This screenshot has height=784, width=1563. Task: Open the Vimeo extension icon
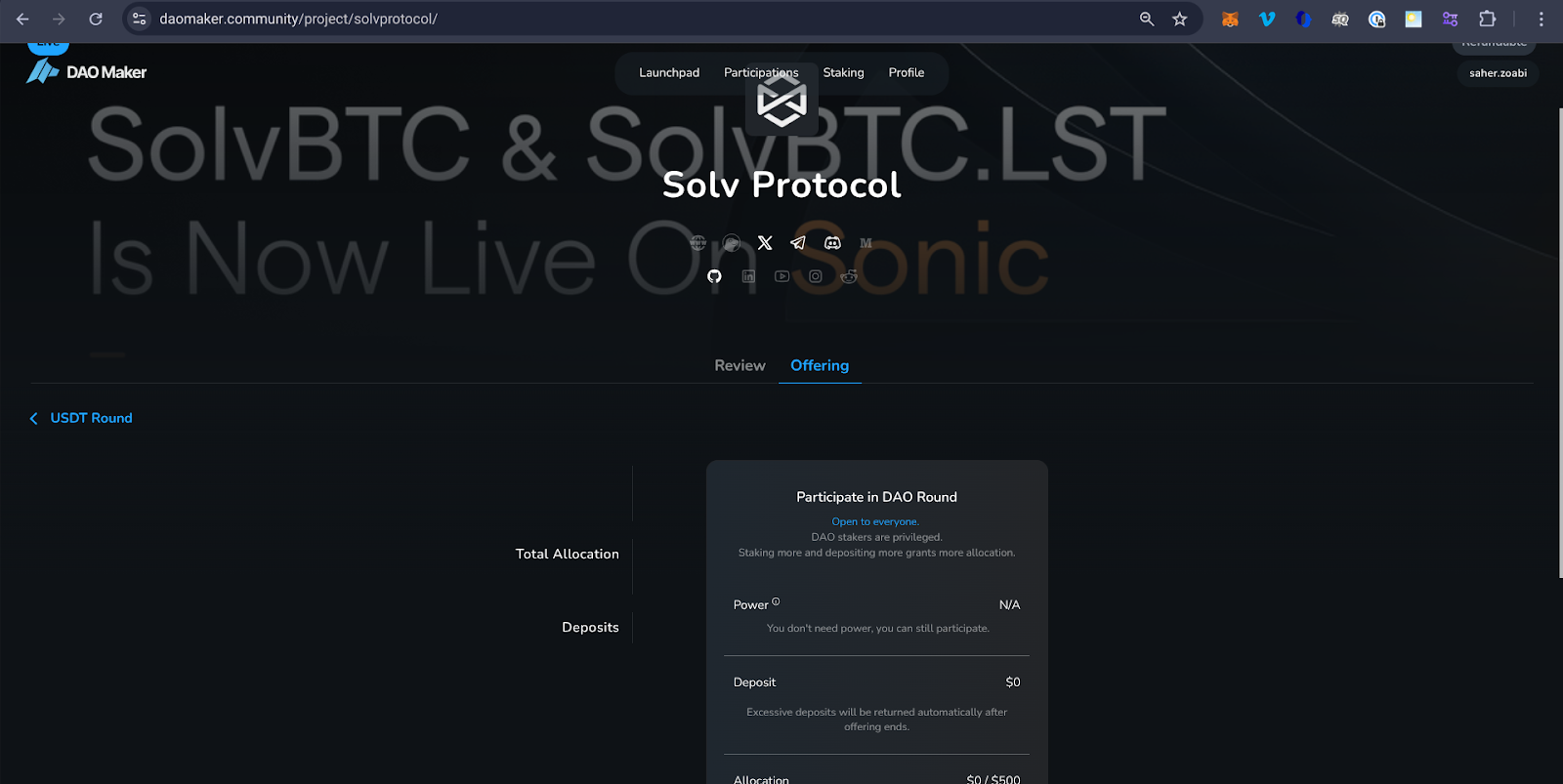point(1267,19)
